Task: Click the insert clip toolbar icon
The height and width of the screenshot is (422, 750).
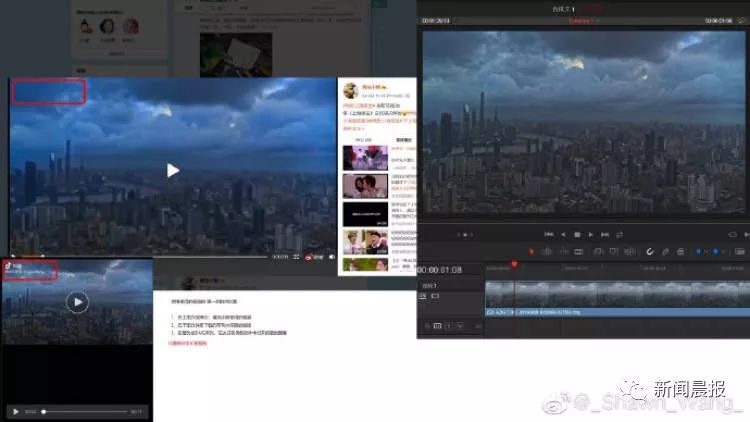Action: [598, 252]
